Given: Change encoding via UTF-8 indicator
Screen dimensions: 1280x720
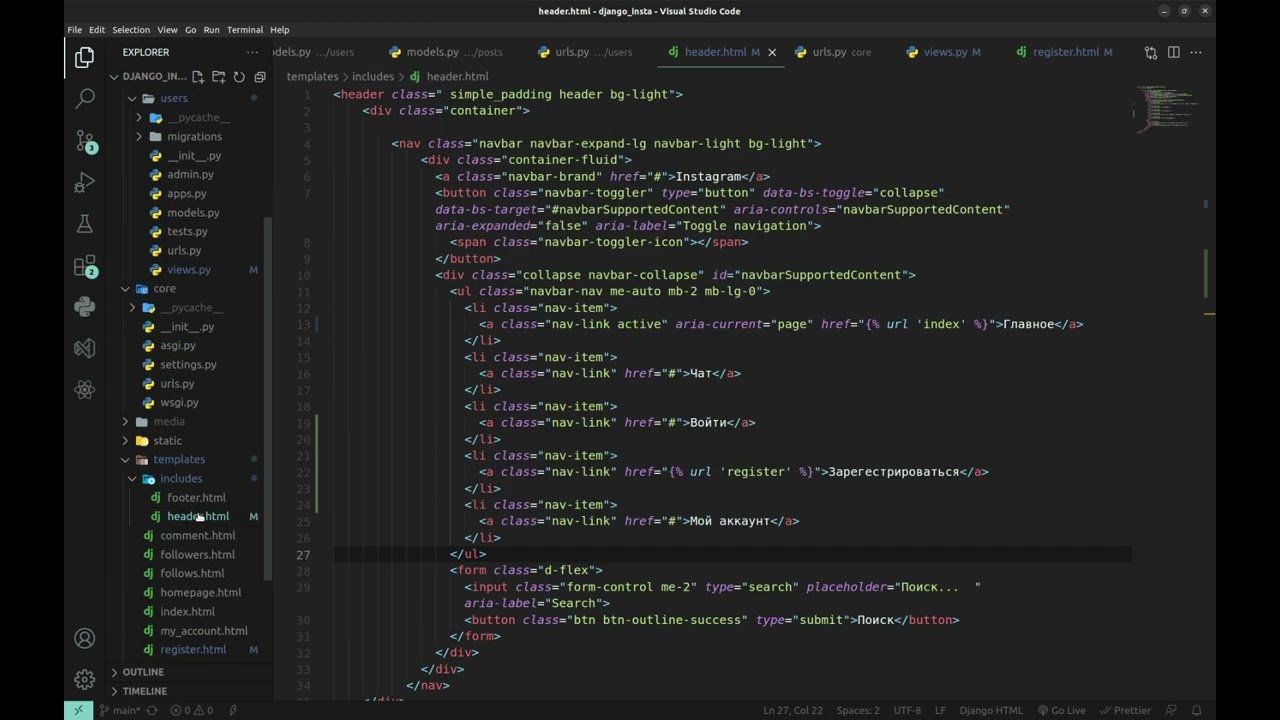Looking at the screenshot, I should point(907,710).
